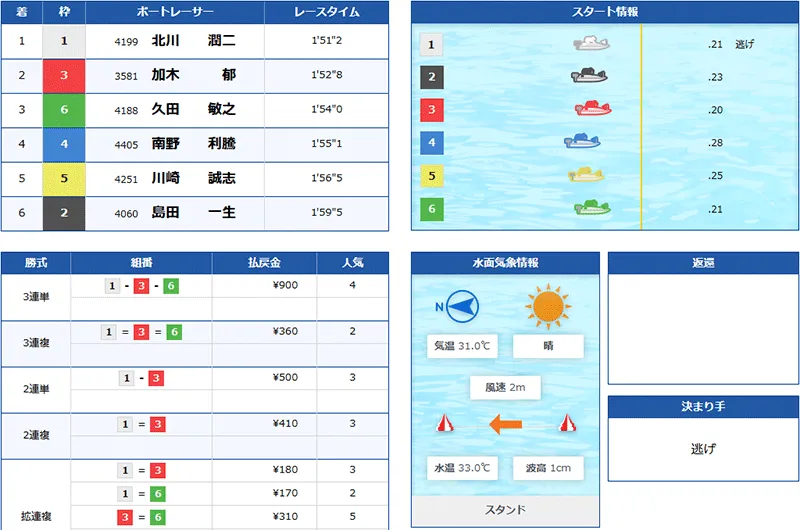
Task: Click the 風速 2m box
Action: coord(505,388)
